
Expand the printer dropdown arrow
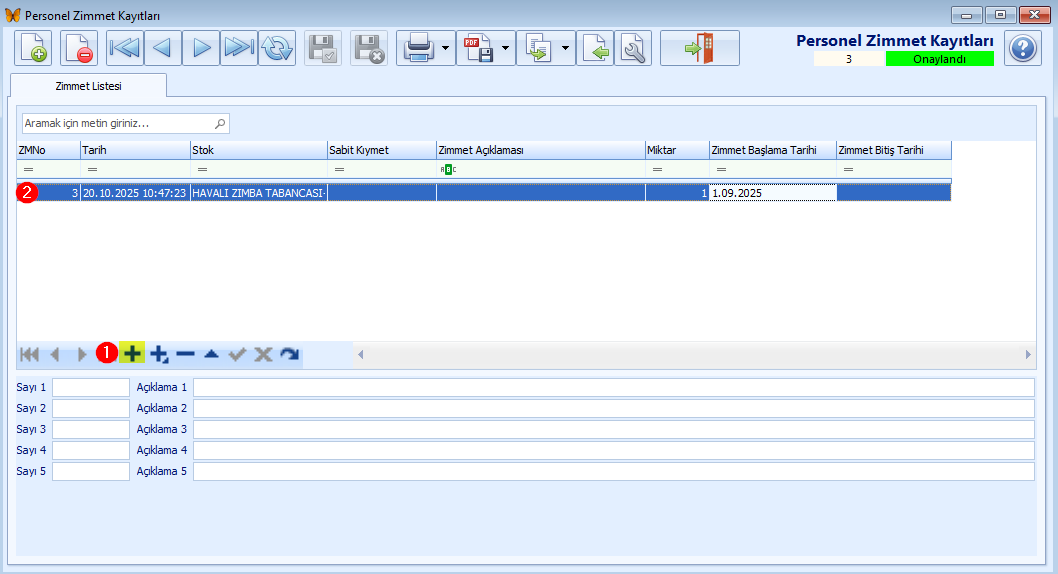pyautogui.click(x=444, y=48)
